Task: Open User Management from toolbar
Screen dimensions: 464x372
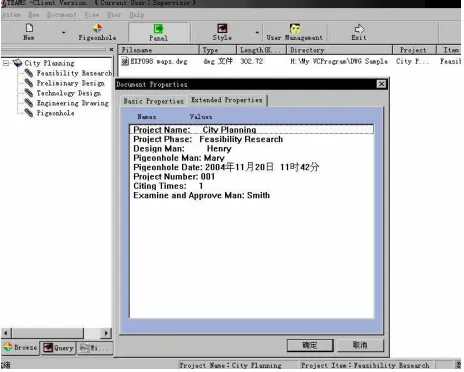Action: [295, 28]
